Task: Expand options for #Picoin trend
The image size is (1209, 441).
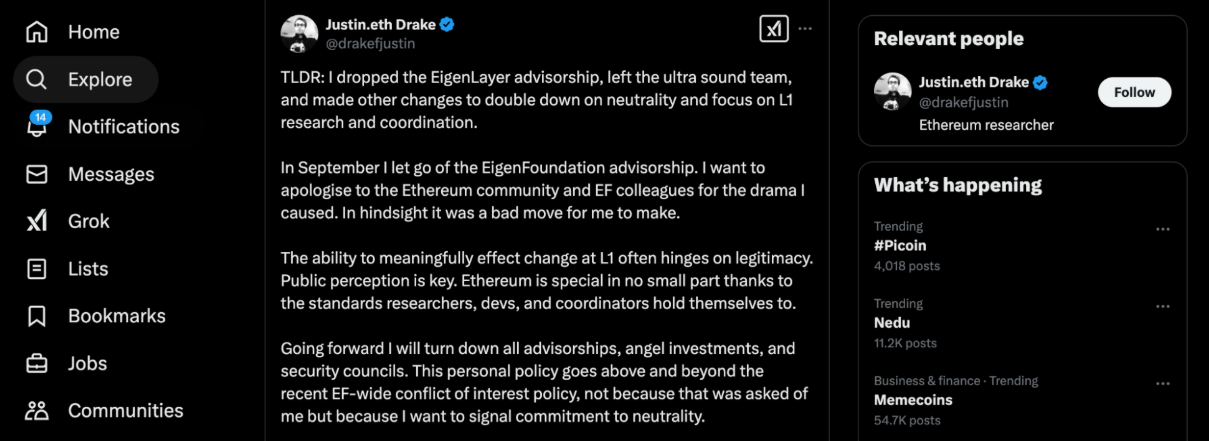Action: 1162,229
